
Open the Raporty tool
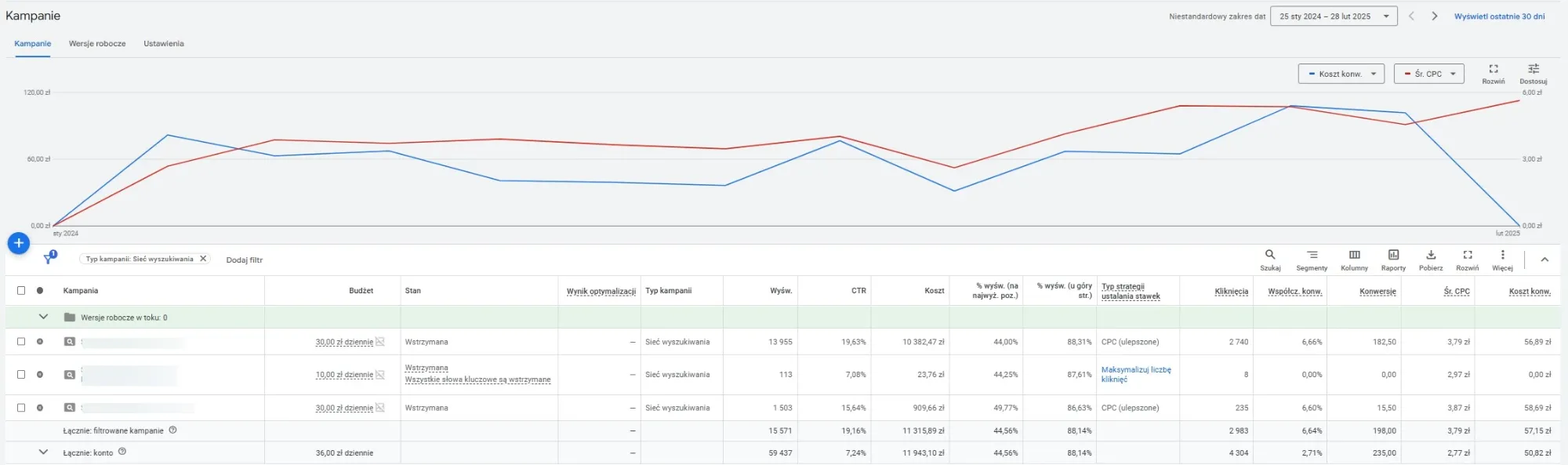[1393, 260]
